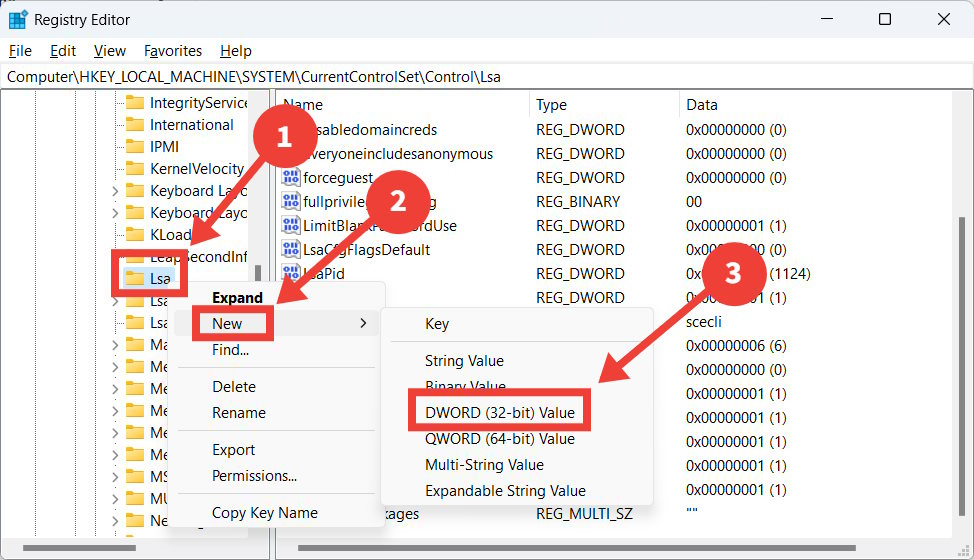Click the 0x00000006 (6) data cell
Image resolution: width=974 pixels, height=560 pixels.
pyautogui.click(x=736, y=346)
